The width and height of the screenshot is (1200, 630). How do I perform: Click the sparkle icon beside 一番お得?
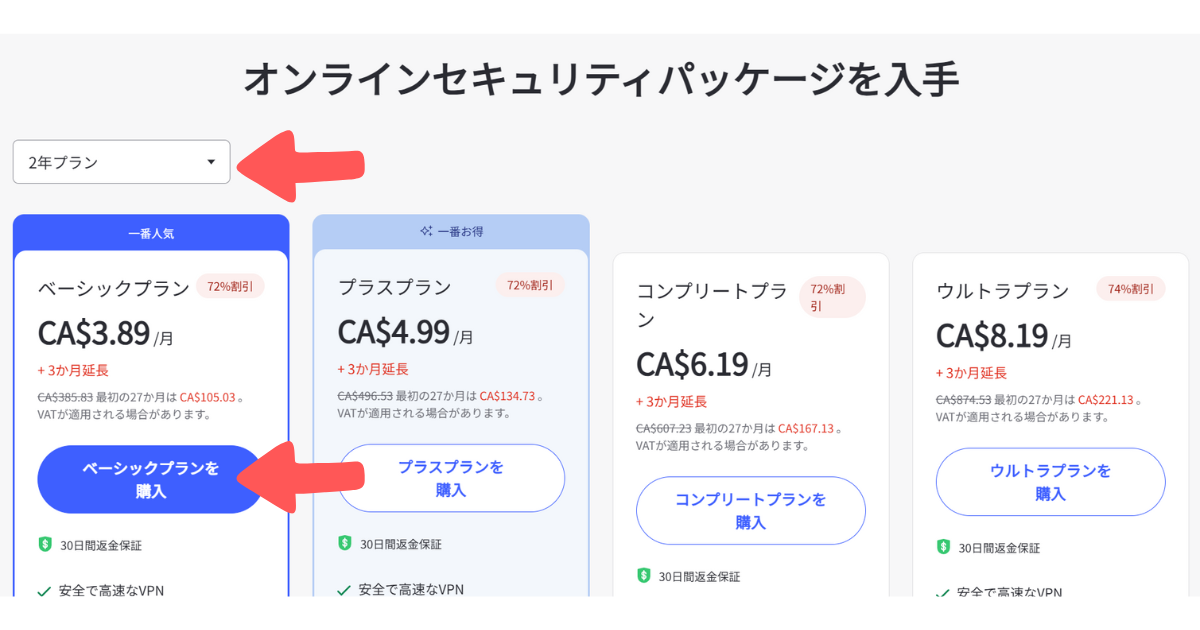point(426,231)
